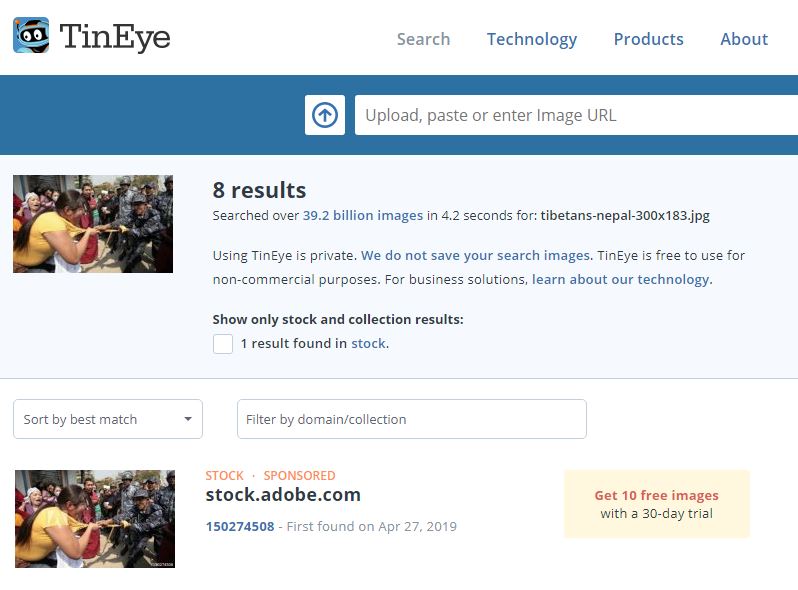Click the 8 results heading
798x590 pixels.
260,190
